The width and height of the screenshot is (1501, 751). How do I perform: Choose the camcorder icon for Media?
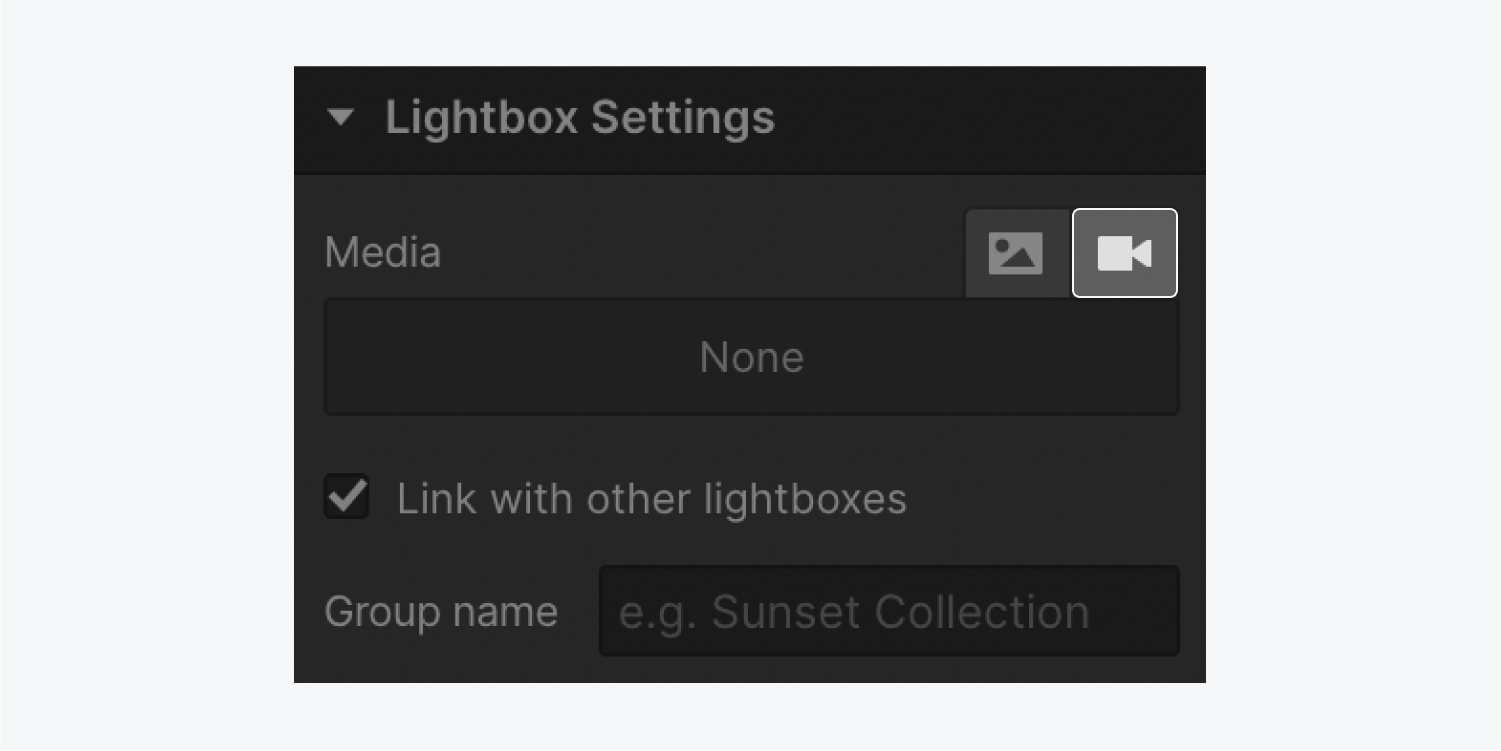pos(1124,253)
